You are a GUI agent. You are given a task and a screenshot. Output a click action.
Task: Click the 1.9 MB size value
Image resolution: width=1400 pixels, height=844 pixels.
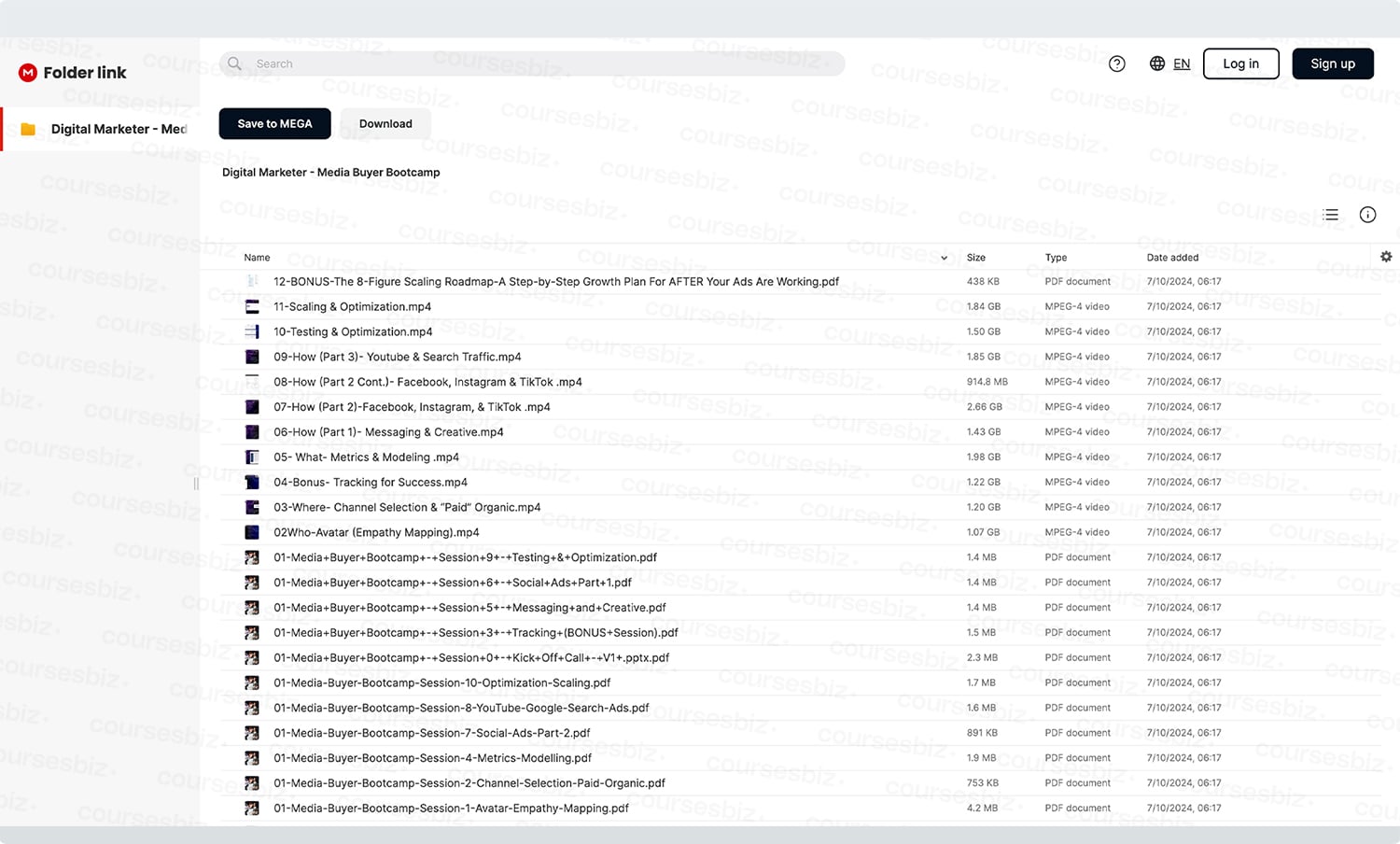[982, 758]
